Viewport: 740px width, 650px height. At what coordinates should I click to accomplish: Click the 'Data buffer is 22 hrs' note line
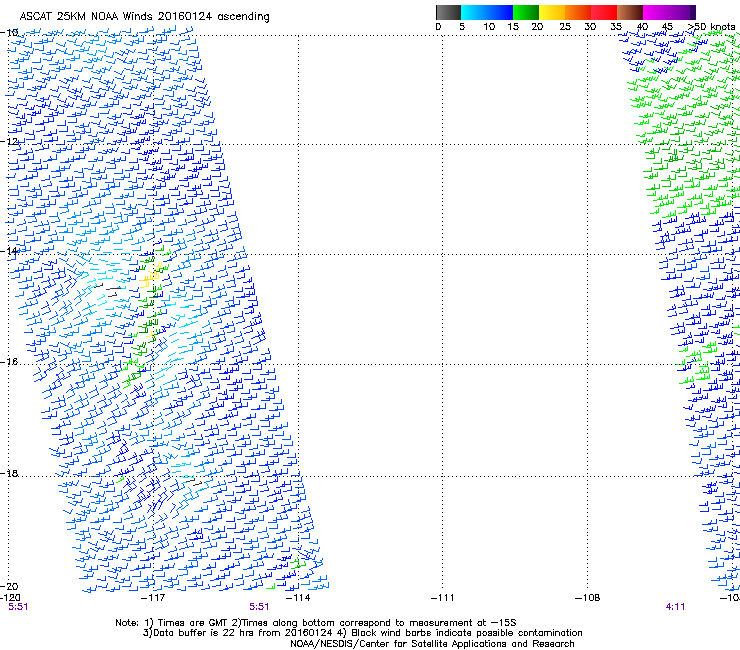(x=362, y=633)
